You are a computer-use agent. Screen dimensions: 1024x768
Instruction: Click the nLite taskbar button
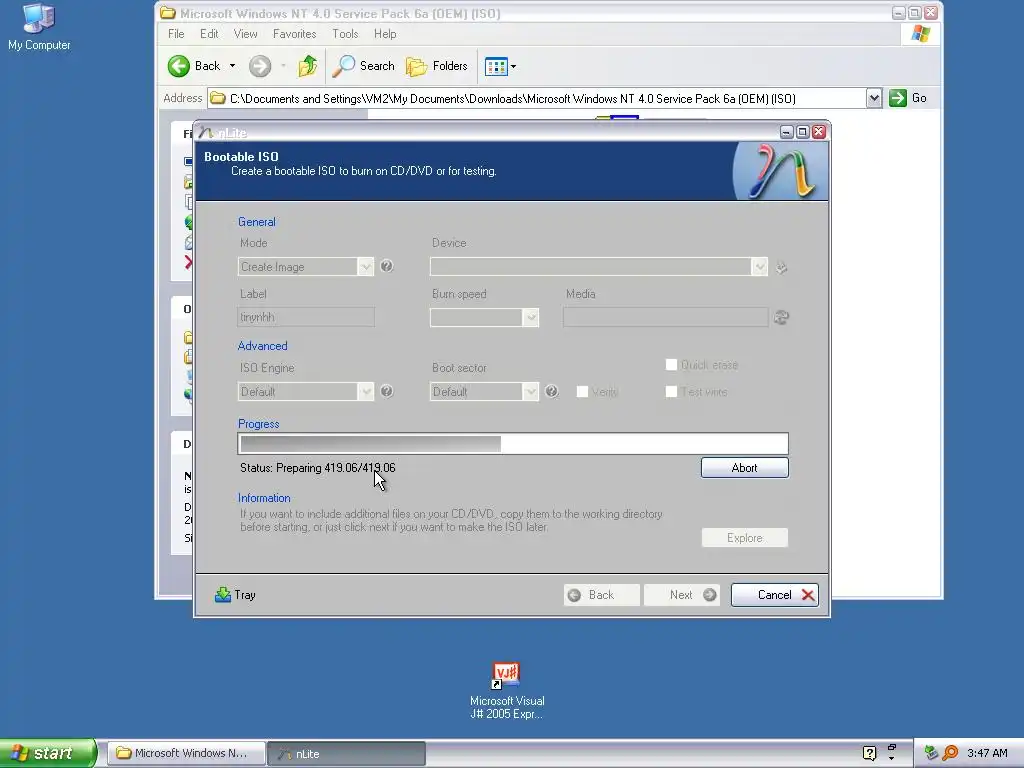pyautogui.click(x=347, y=753)
